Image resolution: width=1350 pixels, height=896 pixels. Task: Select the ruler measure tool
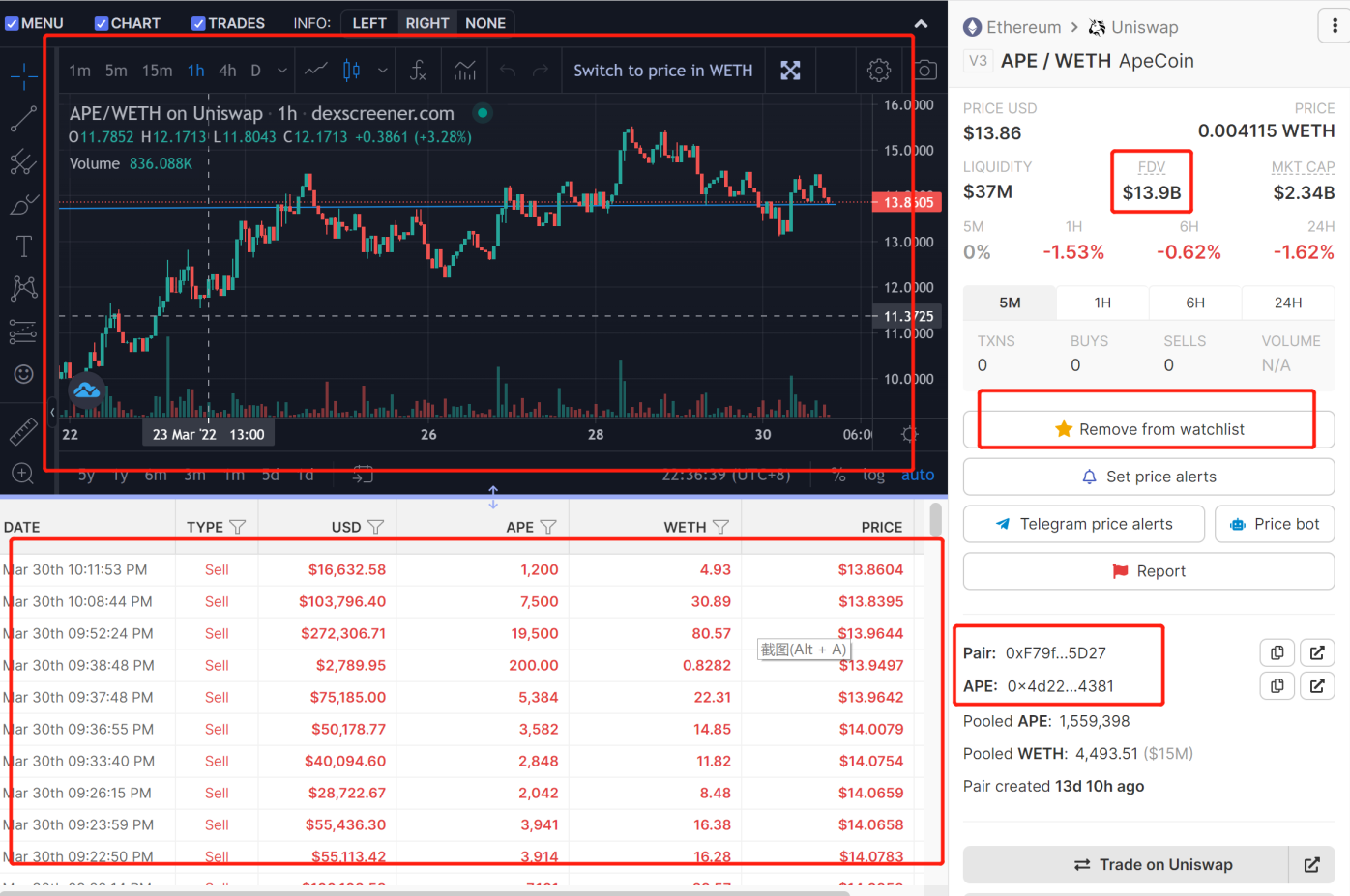23,432
